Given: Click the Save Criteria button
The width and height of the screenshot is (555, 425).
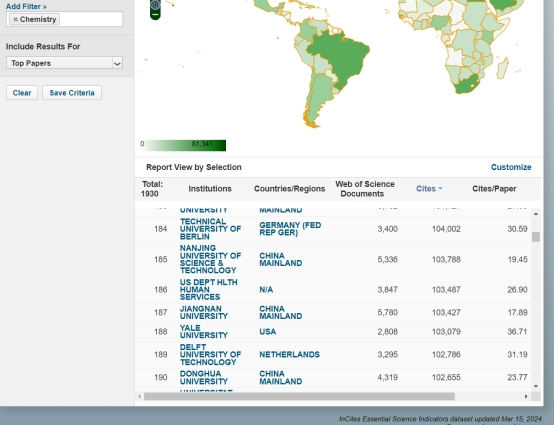Looking at the screenshot, I should pos(72,93).
